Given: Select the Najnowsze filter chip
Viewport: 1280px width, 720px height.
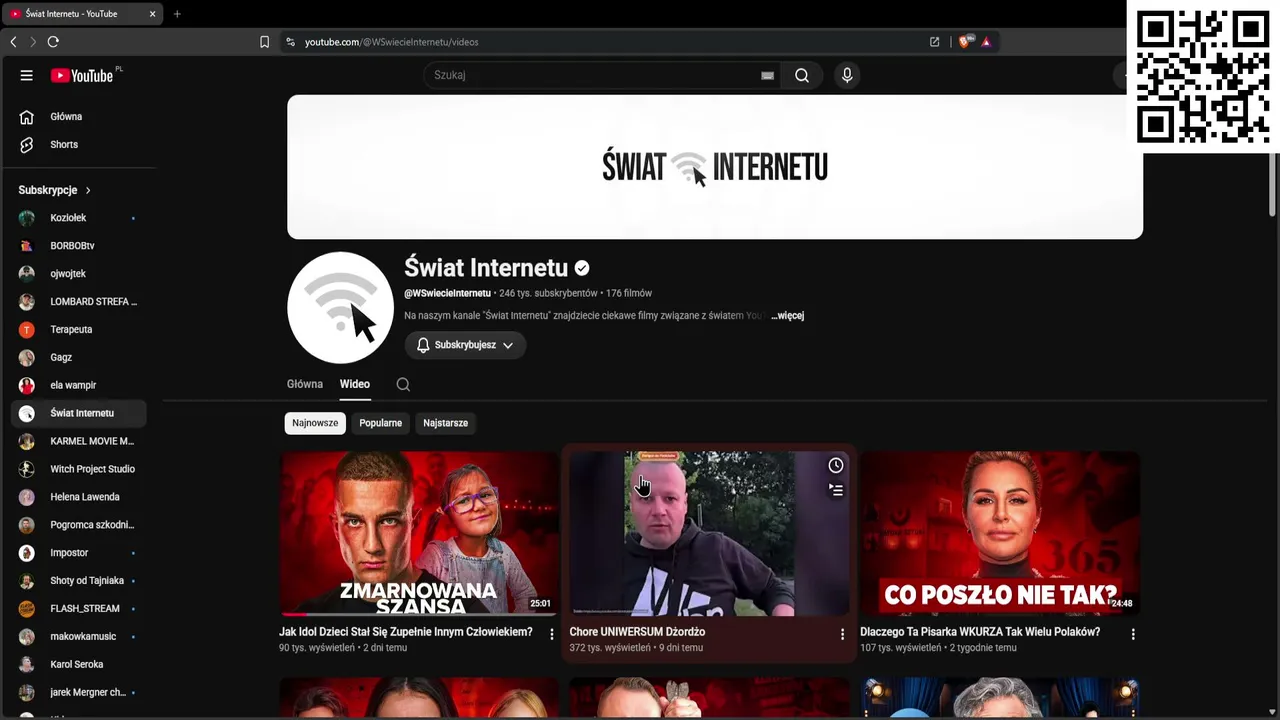Looking at the screenshot, I should point(315,423).
